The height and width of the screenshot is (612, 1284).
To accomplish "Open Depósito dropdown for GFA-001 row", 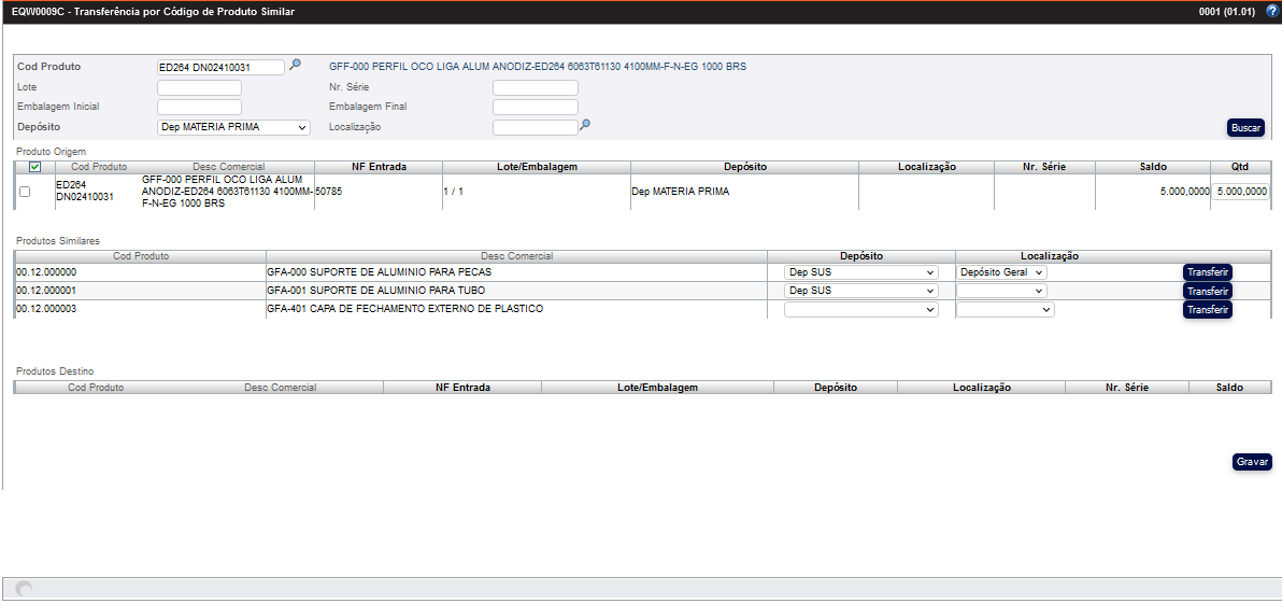I will pyautogui.click(x=861, y=291).
